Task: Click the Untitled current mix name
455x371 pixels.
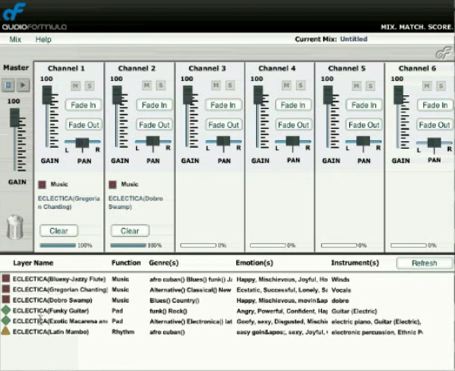Action: point(354,39)
